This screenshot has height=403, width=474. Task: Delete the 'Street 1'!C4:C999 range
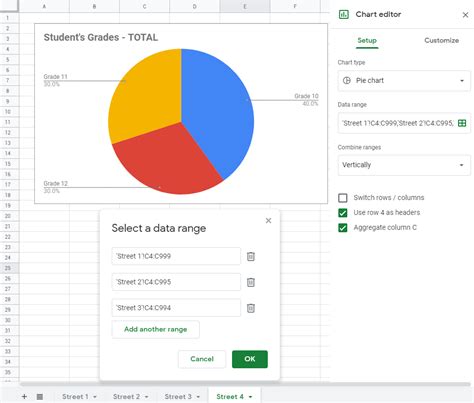(x=251, y=256)
